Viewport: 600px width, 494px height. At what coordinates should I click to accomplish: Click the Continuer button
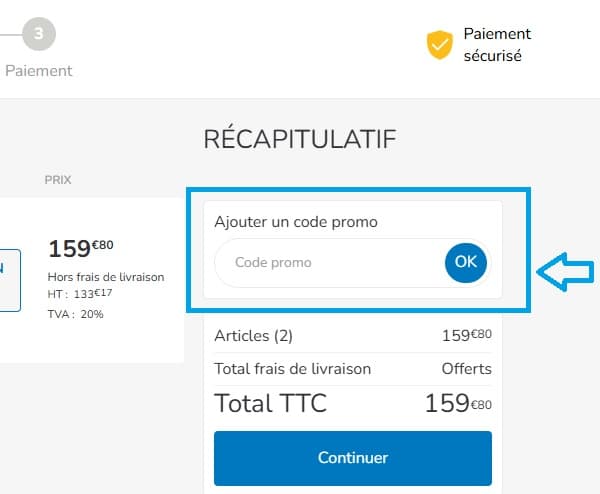click(353, 458)
